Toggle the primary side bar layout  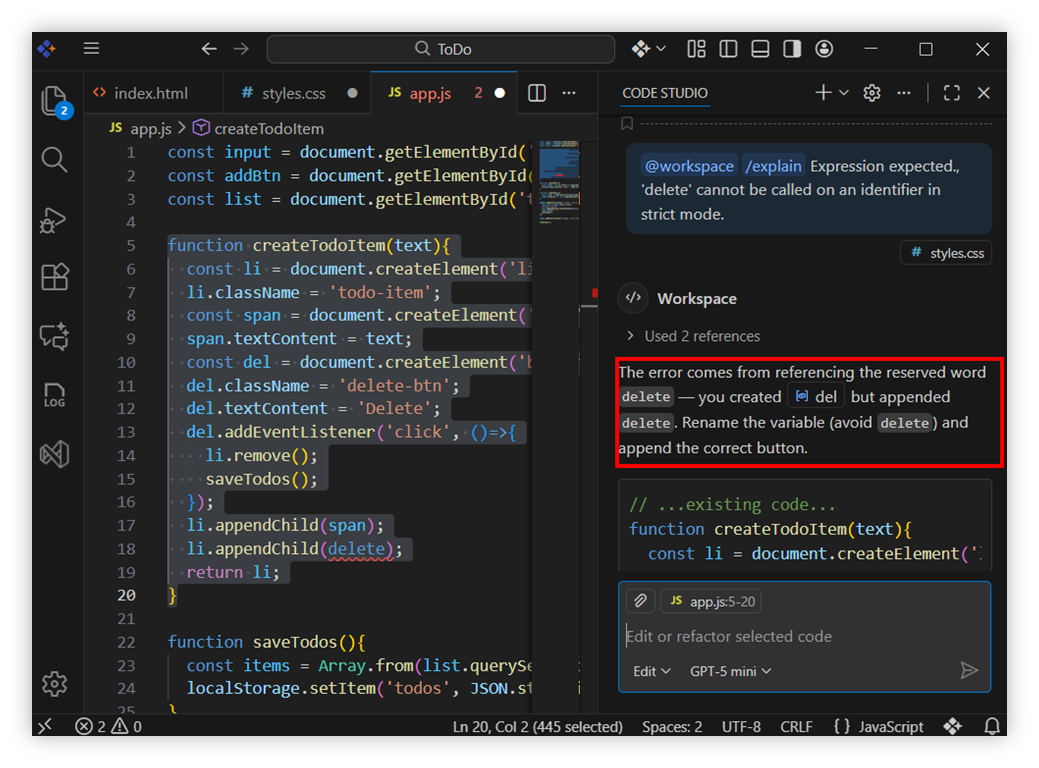tap(728, 49)
